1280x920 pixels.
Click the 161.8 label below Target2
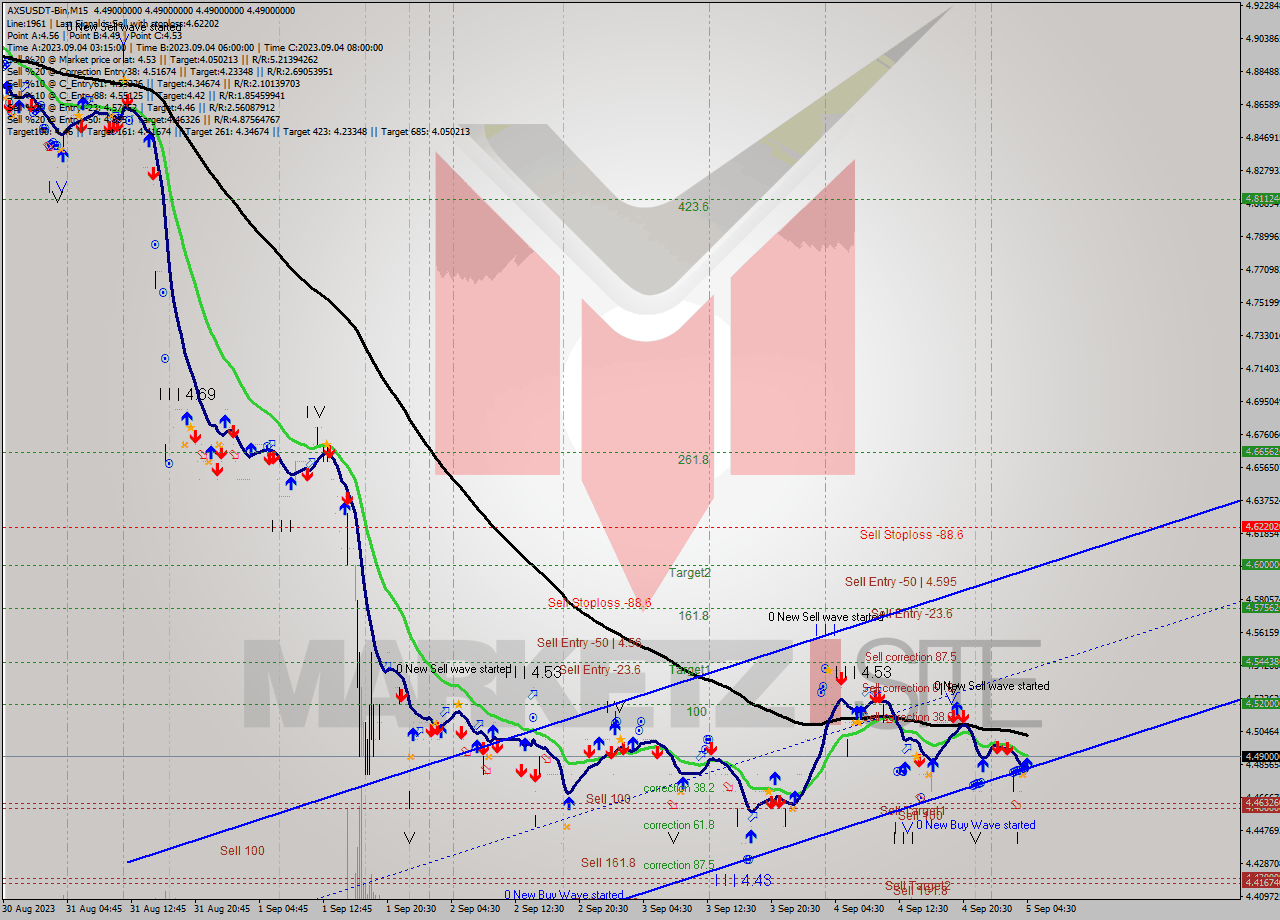693,616
